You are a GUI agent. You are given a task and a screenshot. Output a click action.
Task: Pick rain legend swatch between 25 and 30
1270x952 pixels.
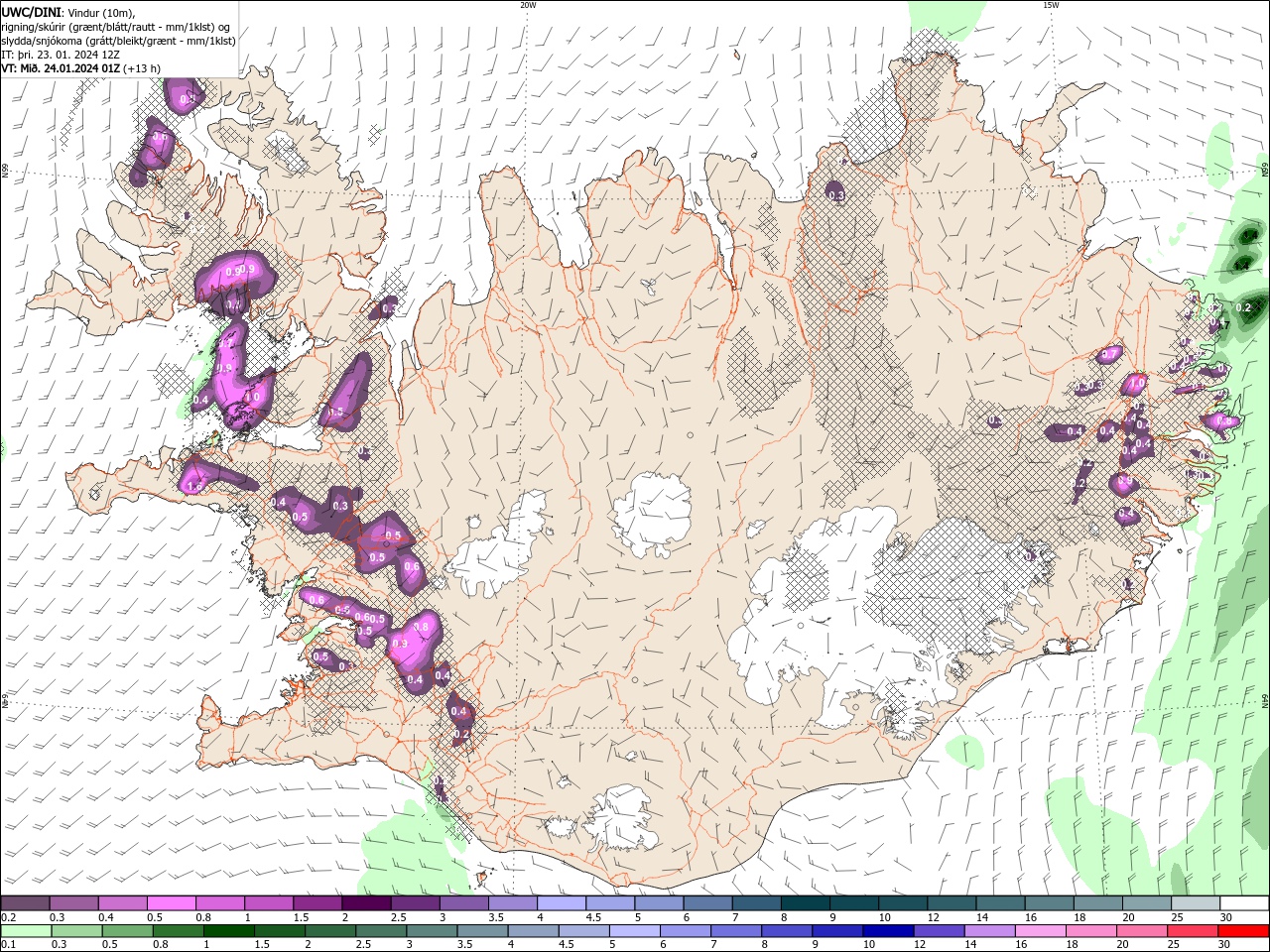point(1193,931)
